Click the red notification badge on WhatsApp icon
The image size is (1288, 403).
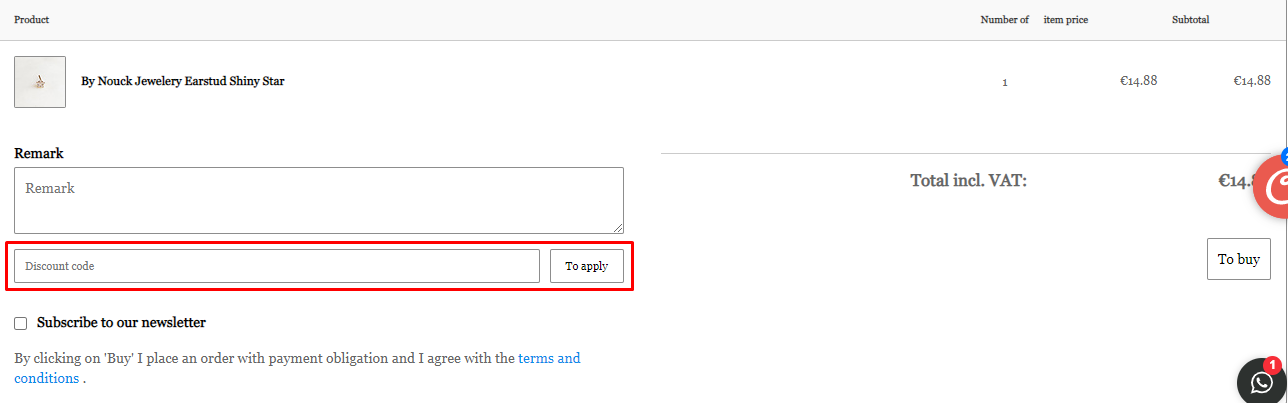tap(1272, 365)
